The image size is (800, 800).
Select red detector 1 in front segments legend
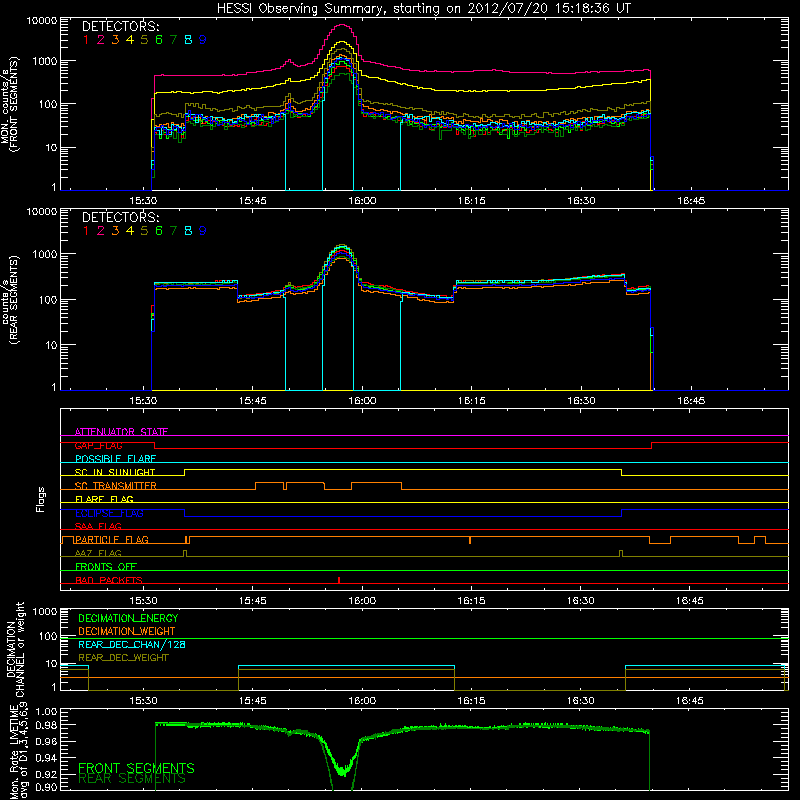[86, 40]
